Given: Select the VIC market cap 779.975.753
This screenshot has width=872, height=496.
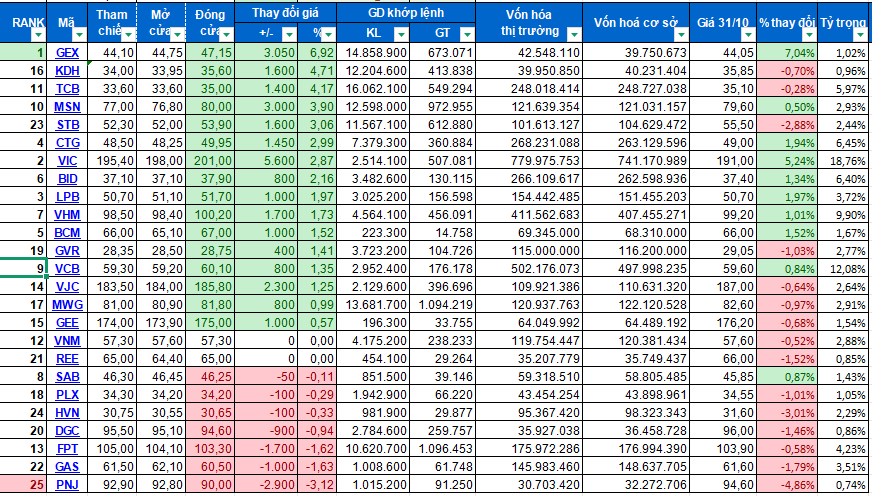Looking at the screenshot, I should point(529,161).
